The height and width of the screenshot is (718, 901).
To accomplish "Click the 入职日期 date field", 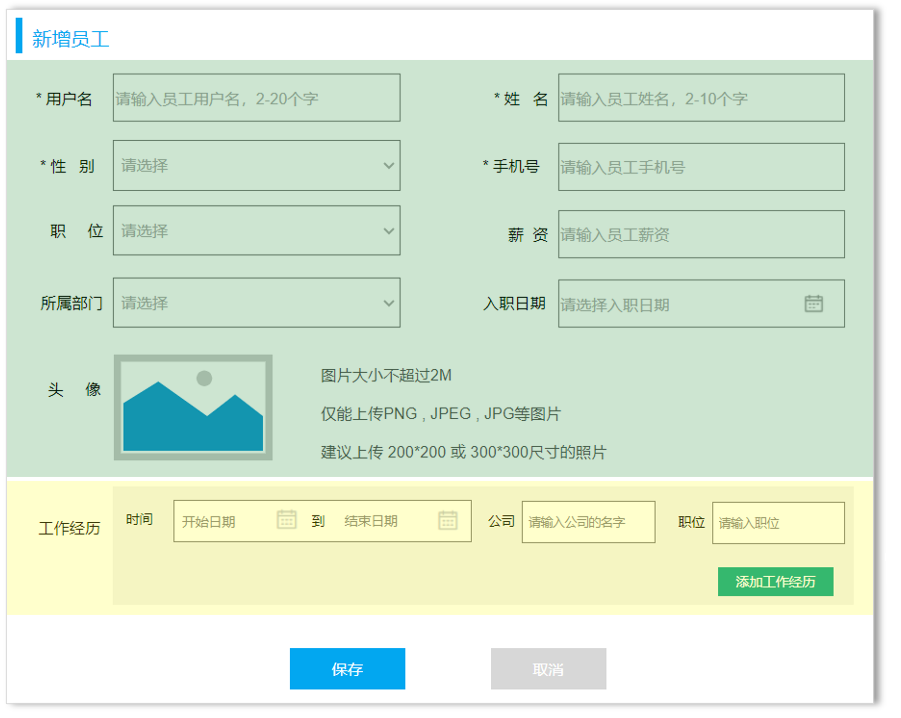I will (680, 304).
